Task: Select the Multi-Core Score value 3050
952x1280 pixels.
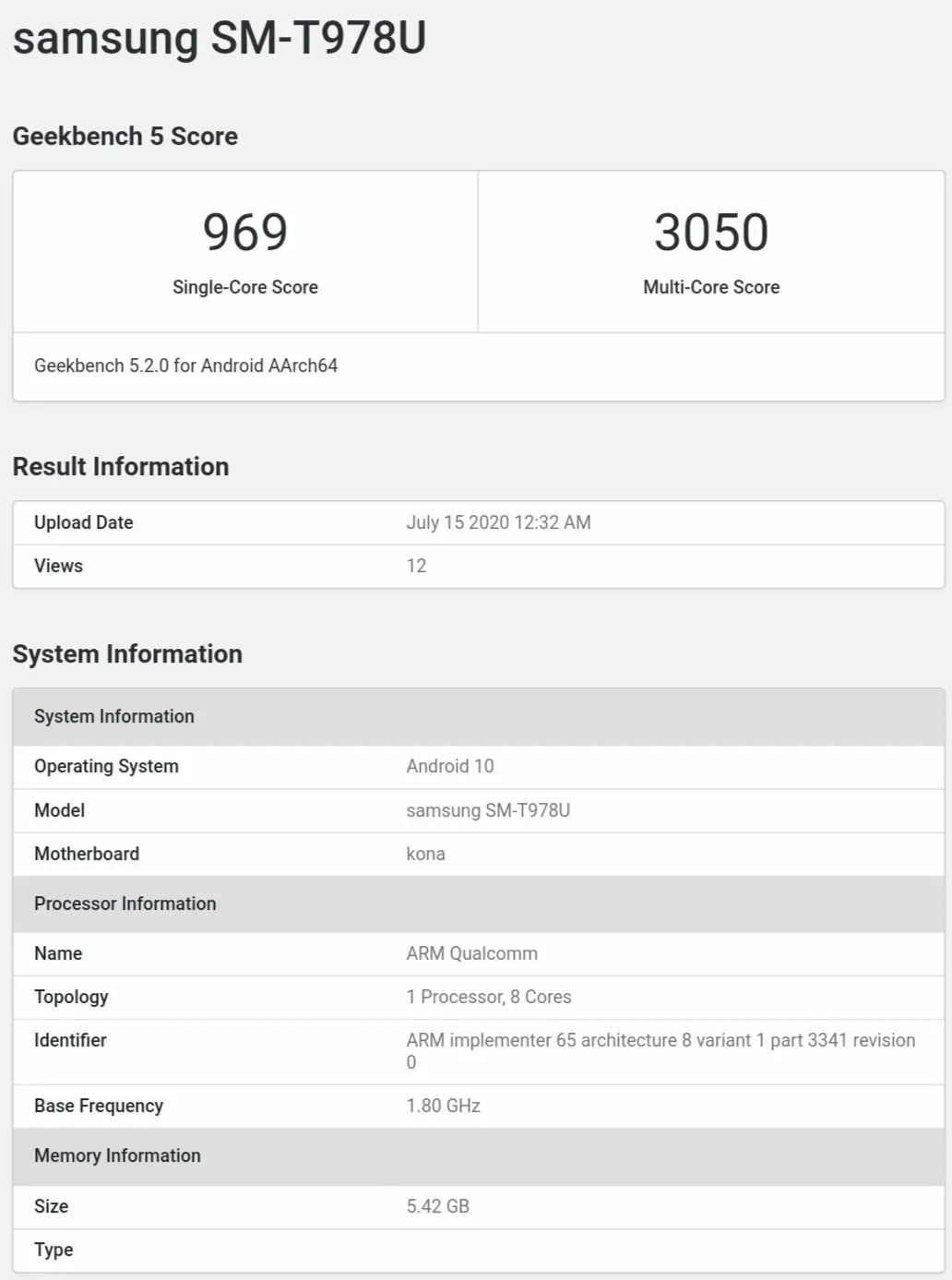Action: [711, 232]
